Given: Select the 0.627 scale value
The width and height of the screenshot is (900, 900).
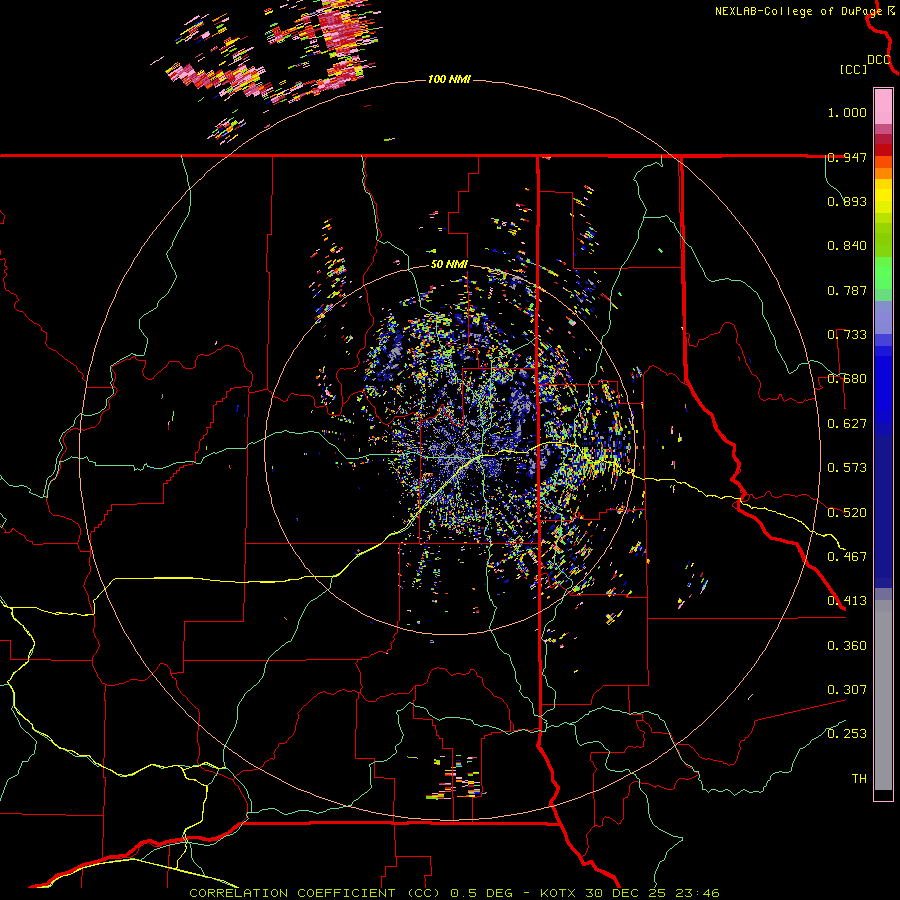Looking at the screenshot, I should [x=847, y=424].
